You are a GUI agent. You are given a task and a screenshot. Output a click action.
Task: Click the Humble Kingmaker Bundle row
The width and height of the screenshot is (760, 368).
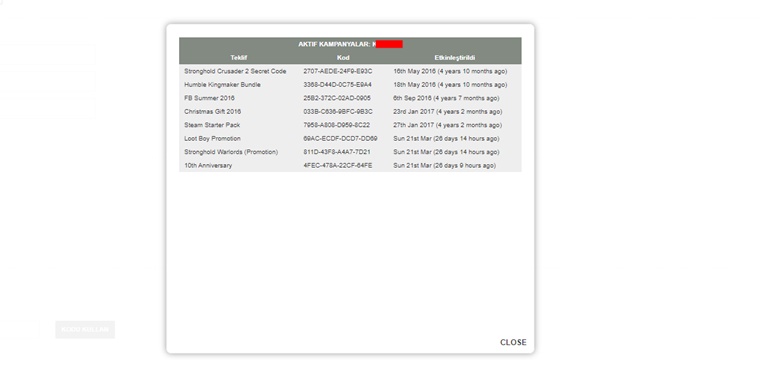tap(350, 85)
